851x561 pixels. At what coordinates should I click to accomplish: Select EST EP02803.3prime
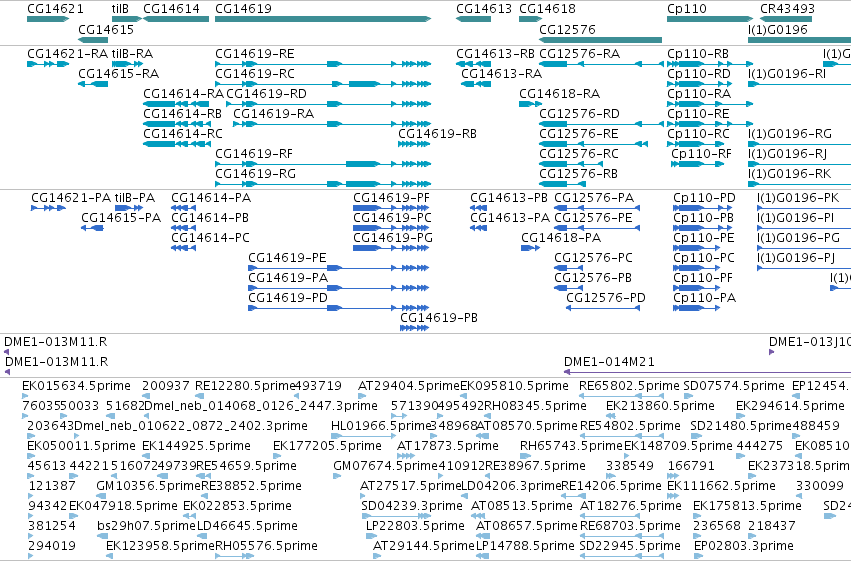click(744, 546)
